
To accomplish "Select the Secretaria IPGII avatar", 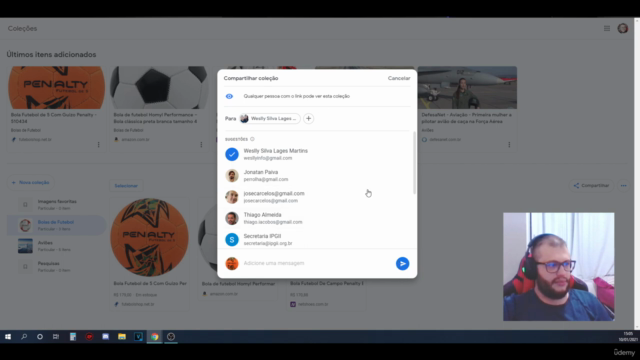I will point(232,240).
